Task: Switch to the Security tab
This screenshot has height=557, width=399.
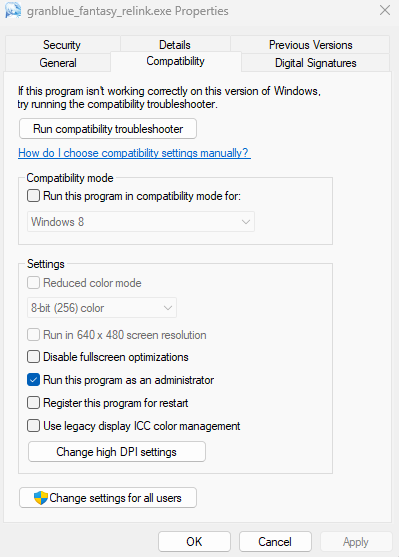Action: tap(62, 45)
